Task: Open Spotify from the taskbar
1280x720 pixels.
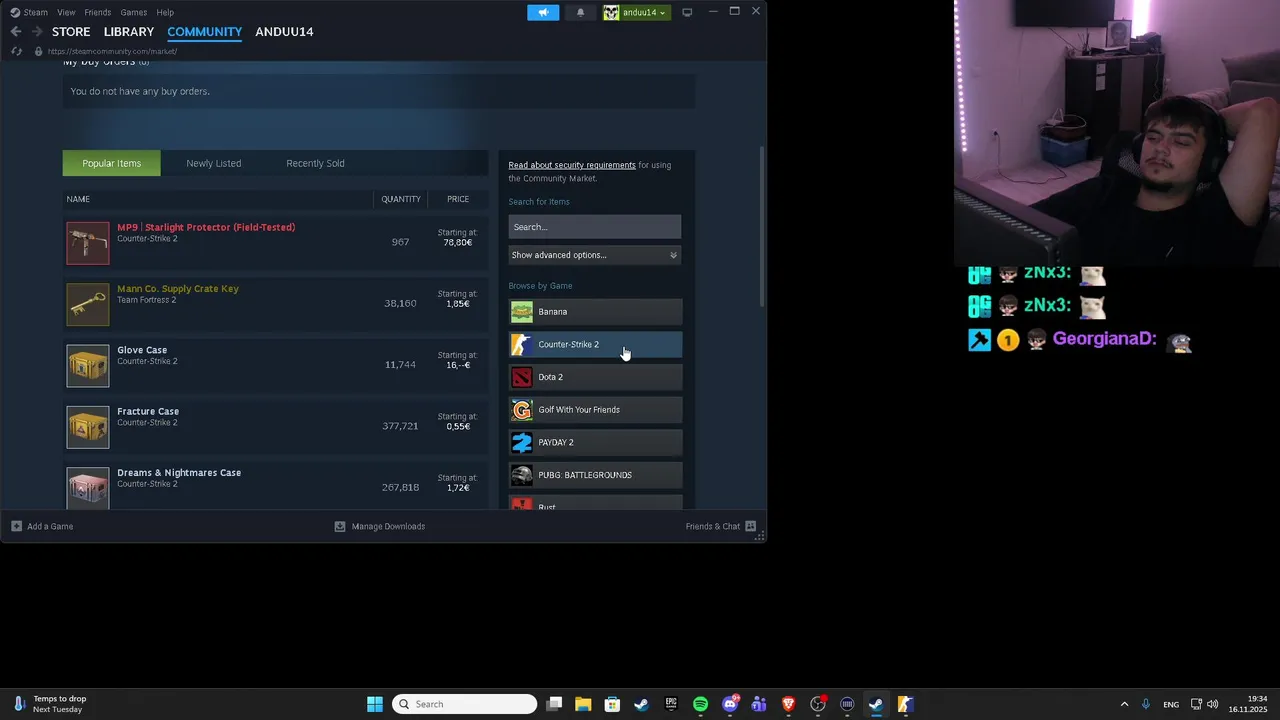Action: click(x=700, y=704)
